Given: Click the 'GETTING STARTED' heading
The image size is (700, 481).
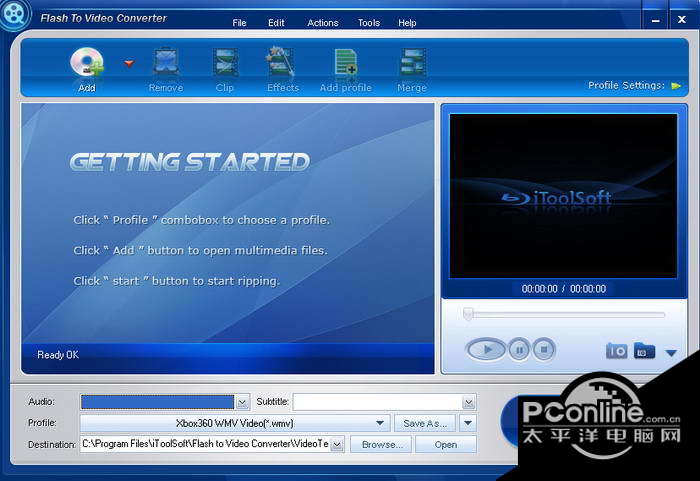Looking at the screenshot, I should pos(190,162).
